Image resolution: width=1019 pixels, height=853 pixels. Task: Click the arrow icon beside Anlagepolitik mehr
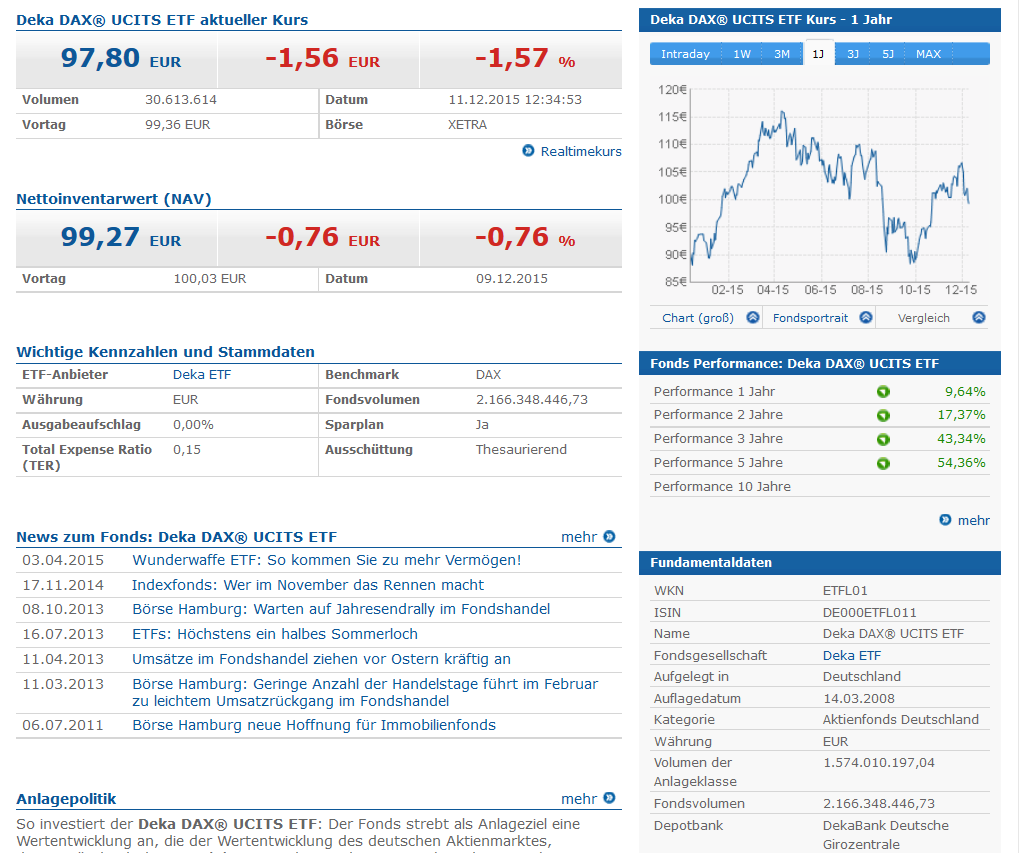pos(609,798)
